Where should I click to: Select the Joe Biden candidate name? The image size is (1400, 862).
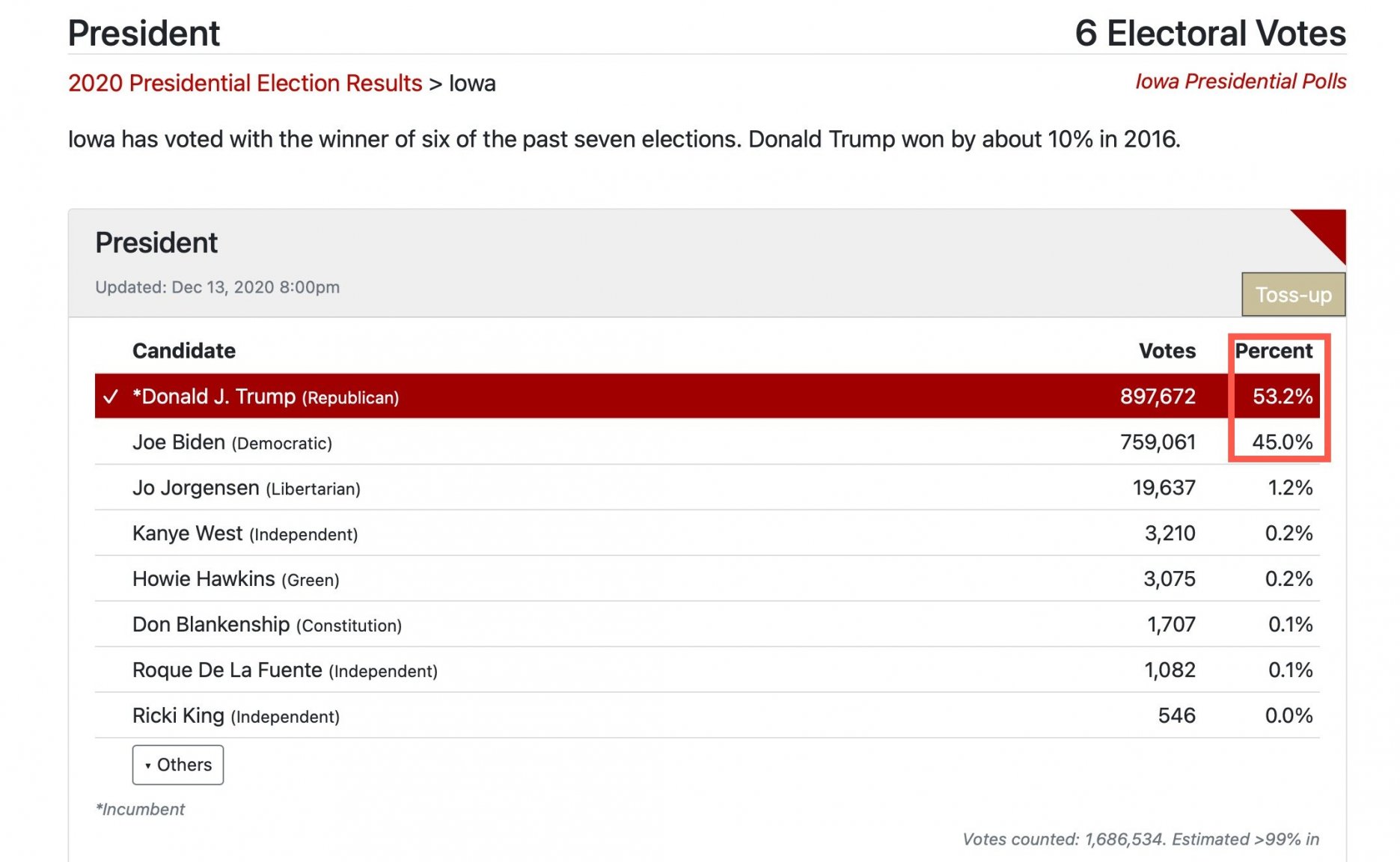click(179, 442)
